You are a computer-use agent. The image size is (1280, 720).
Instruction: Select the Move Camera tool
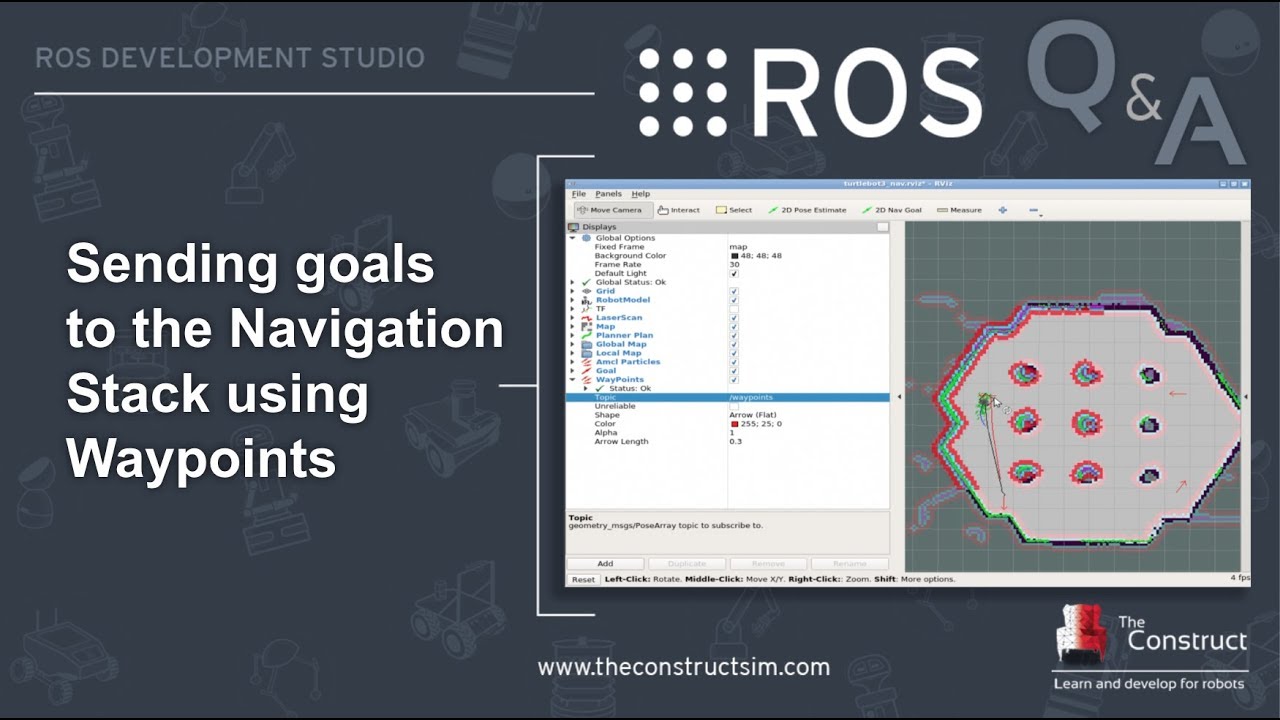[x=614, y=210]
